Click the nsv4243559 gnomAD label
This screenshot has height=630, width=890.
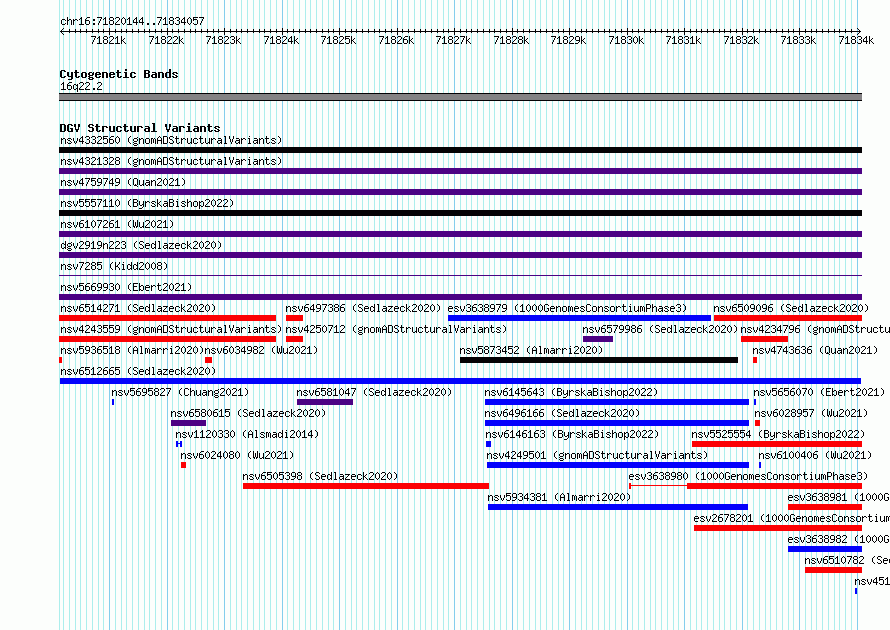[171, 329]
